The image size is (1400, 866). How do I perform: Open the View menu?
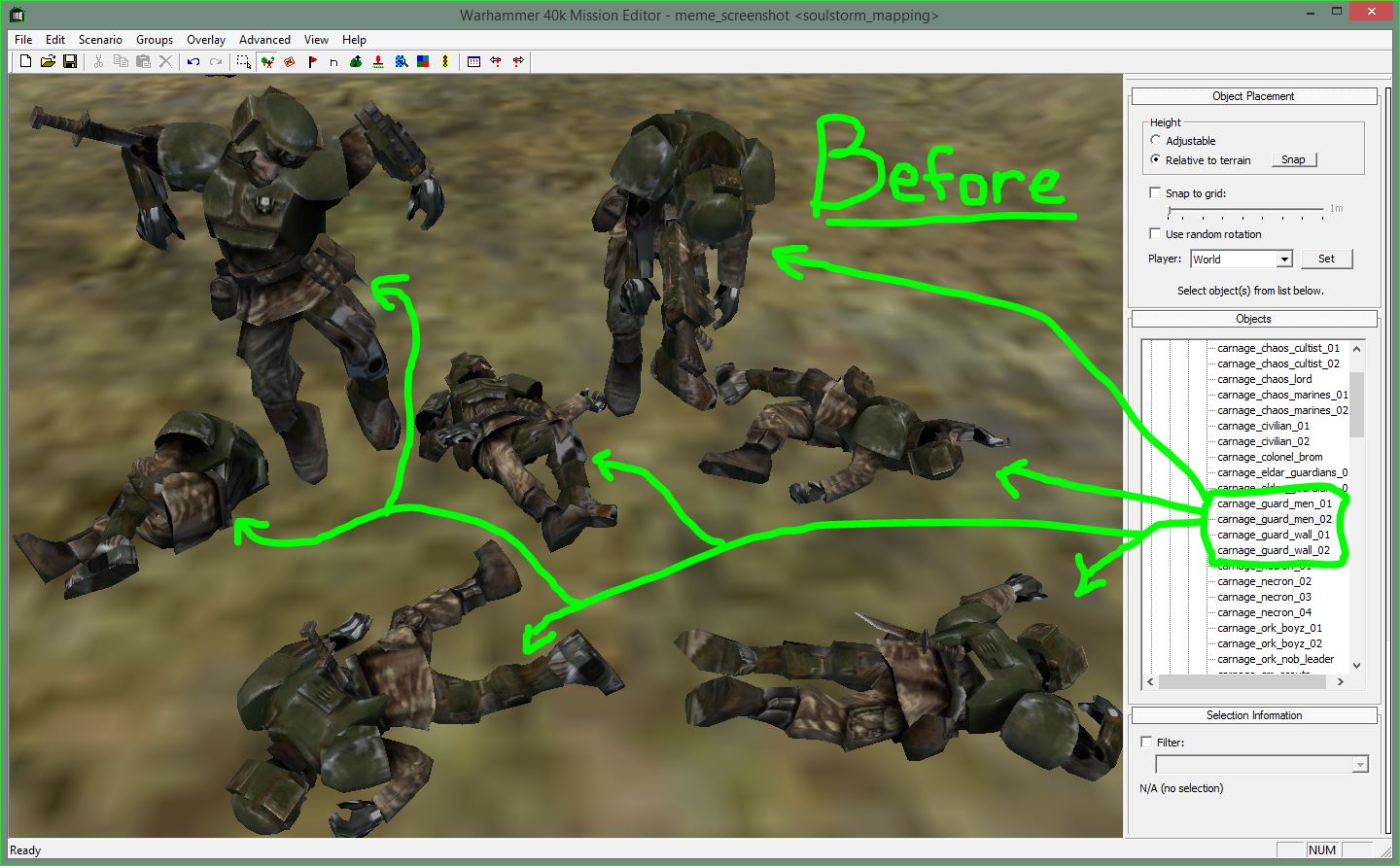pyautogui.click(x=316, y=40)
